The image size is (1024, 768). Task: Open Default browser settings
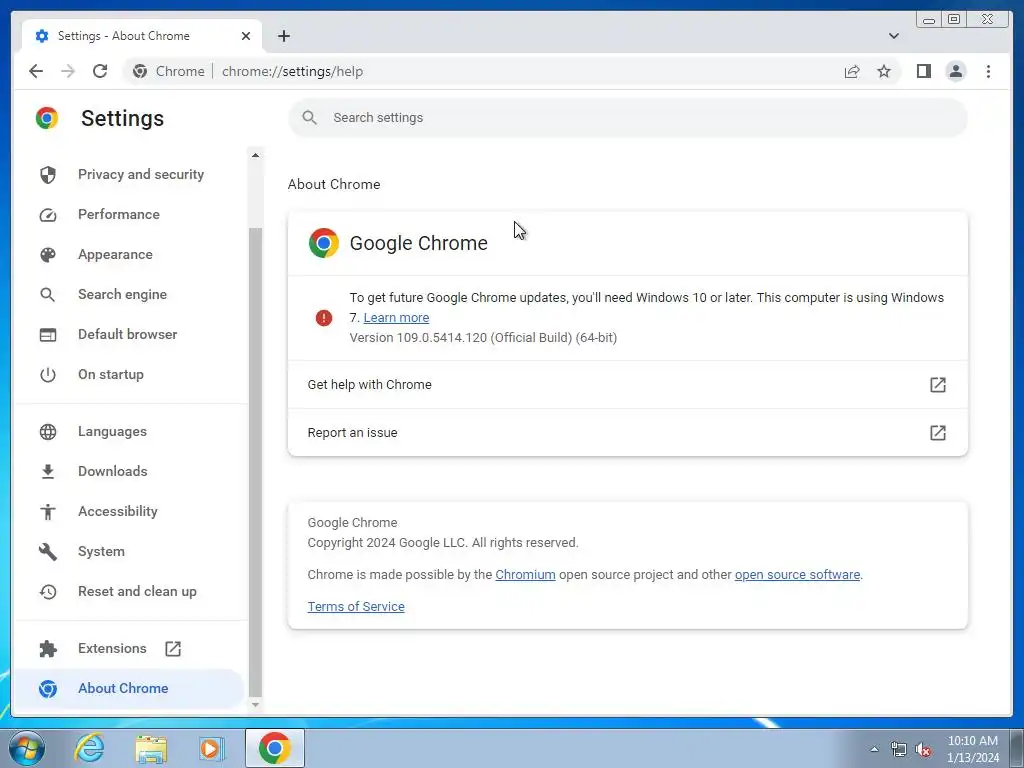(128, 334)
